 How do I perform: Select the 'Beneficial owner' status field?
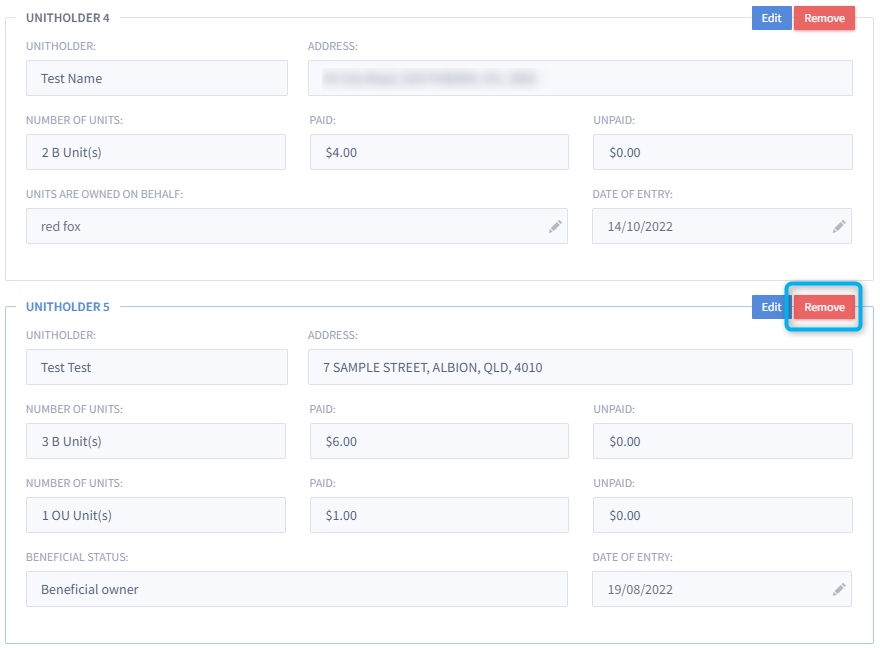(297, 589)
